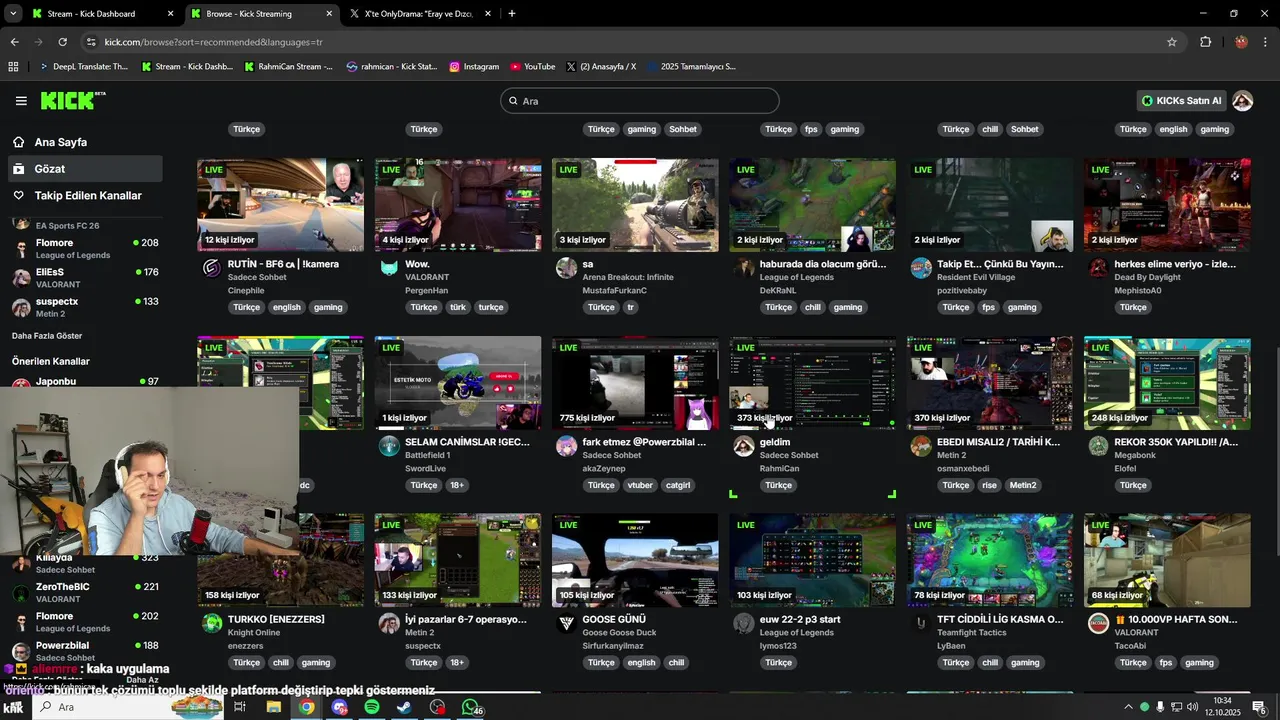Image resolution: width=1280 pixels, height=720 pixels.
Task: Open herkes elime veriyo stream thumbnail
Action: (1167, 205)
